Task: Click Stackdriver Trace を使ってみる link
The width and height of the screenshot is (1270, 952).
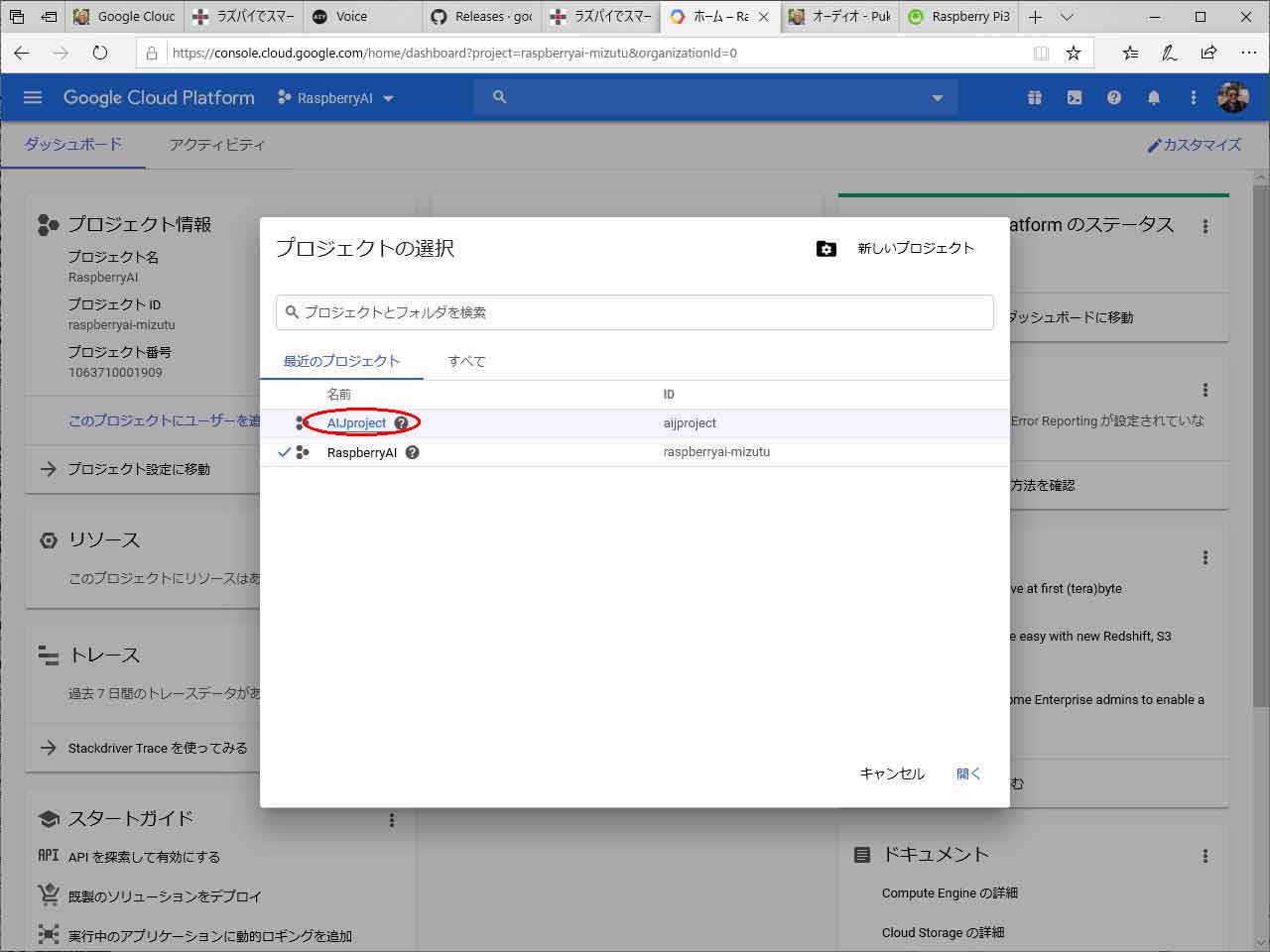Action: tap(158, 748)
